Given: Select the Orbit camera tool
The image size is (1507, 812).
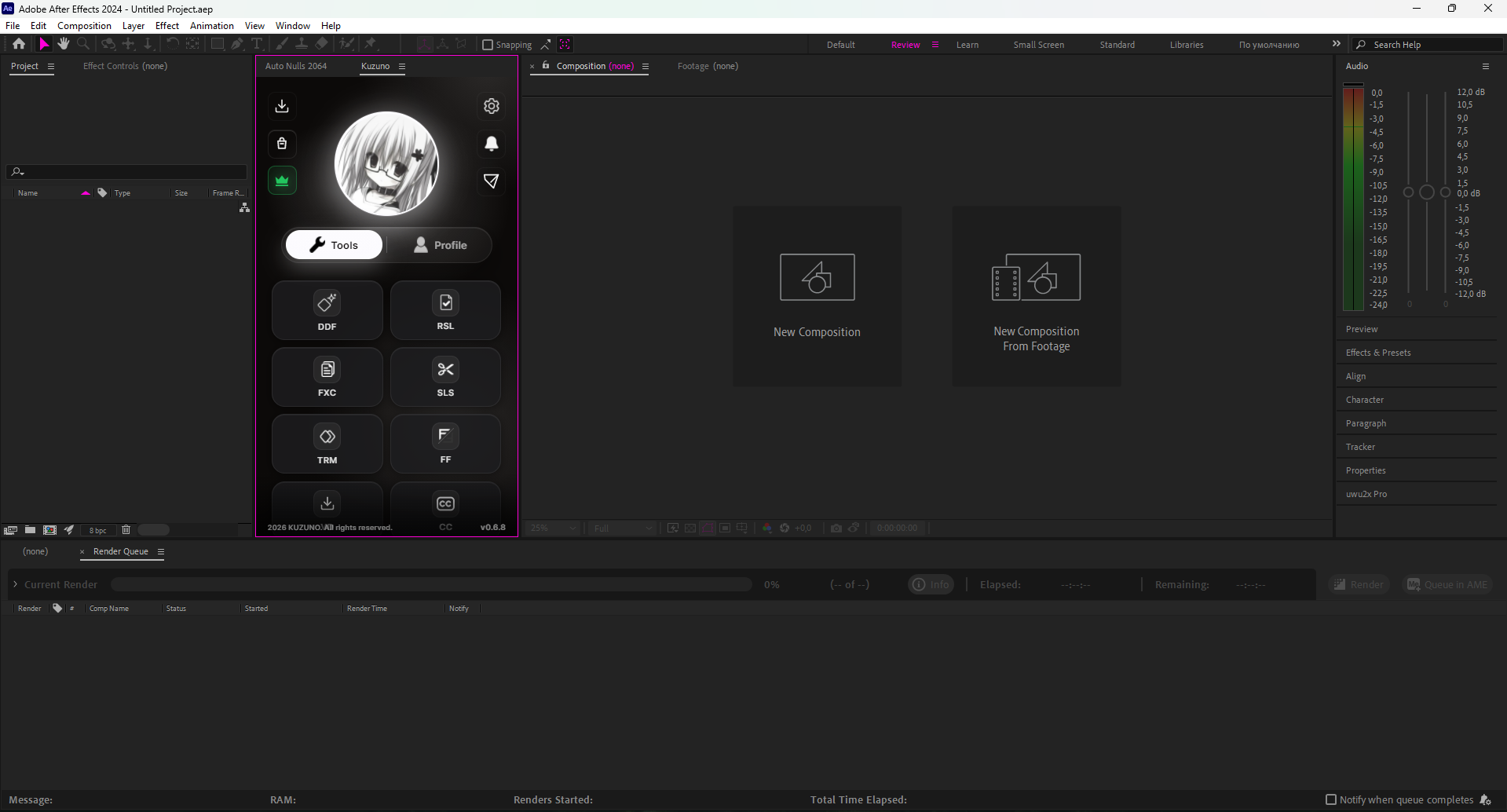Looking at the screenshot, I should coord(108,44).
